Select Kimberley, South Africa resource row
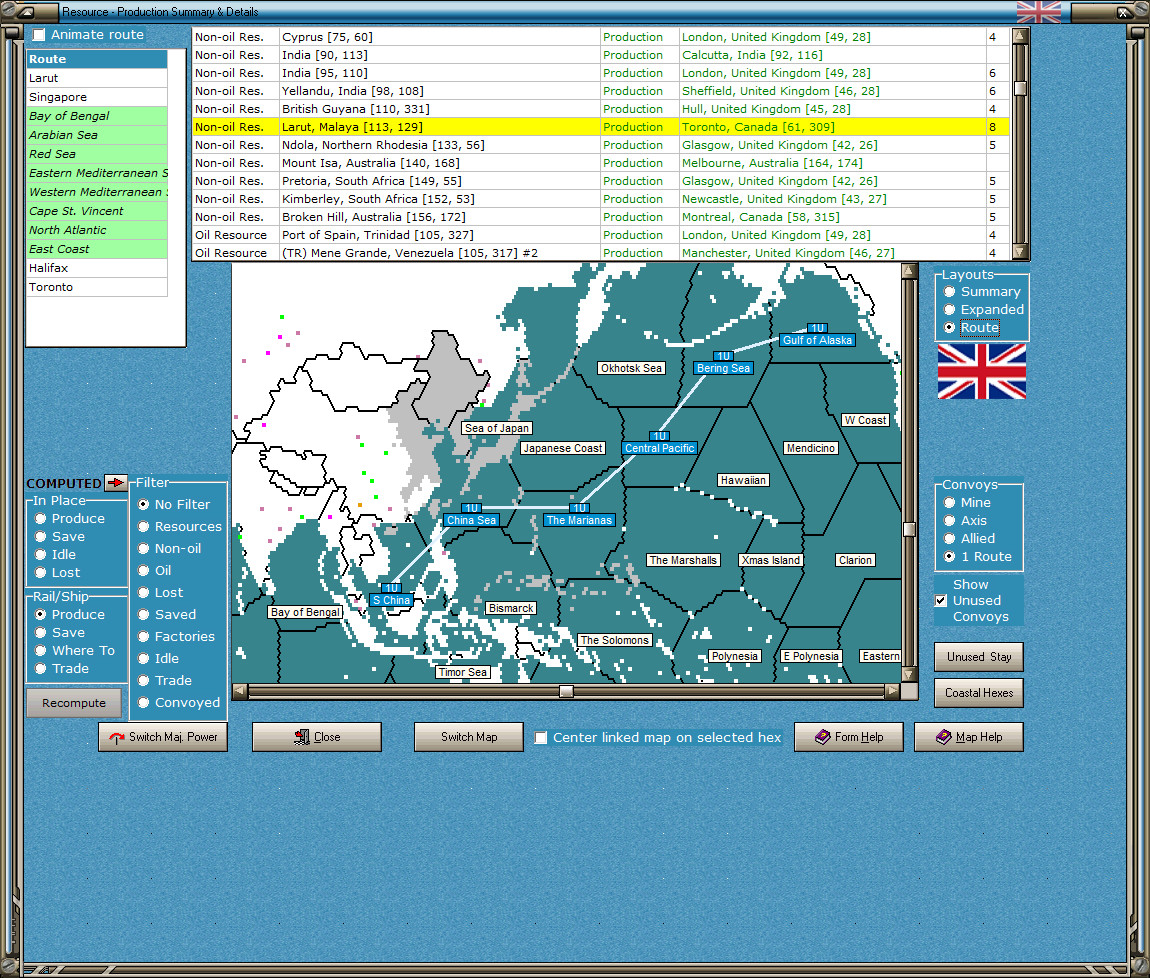Viewport: 1150px width, 978px height. (x=600, y=199)
